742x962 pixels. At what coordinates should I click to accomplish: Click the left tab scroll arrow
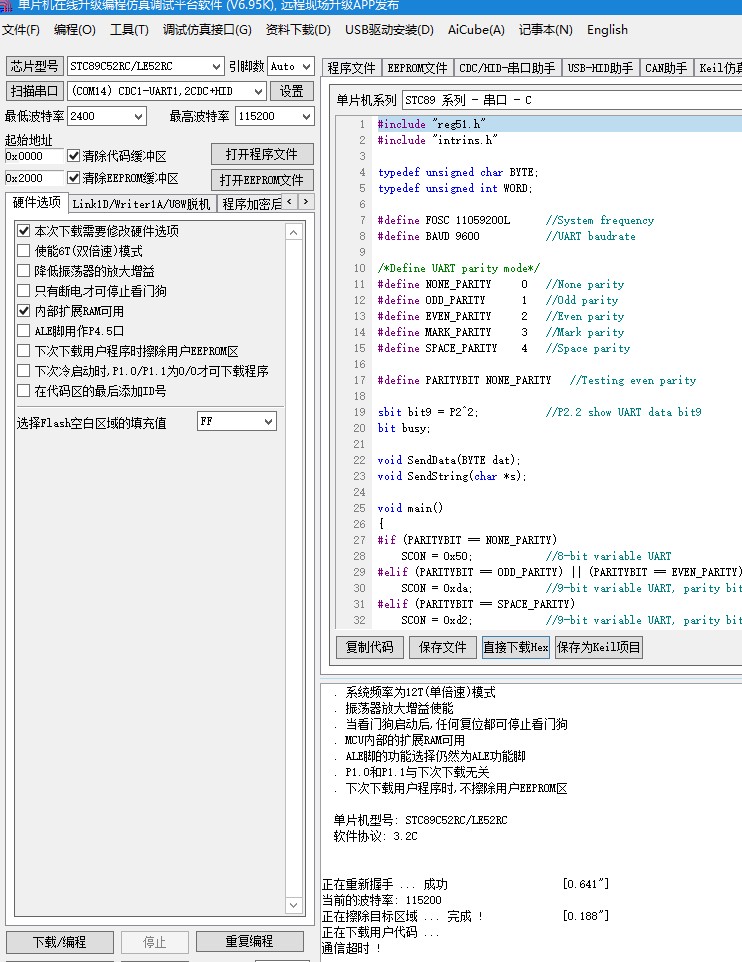290,201
